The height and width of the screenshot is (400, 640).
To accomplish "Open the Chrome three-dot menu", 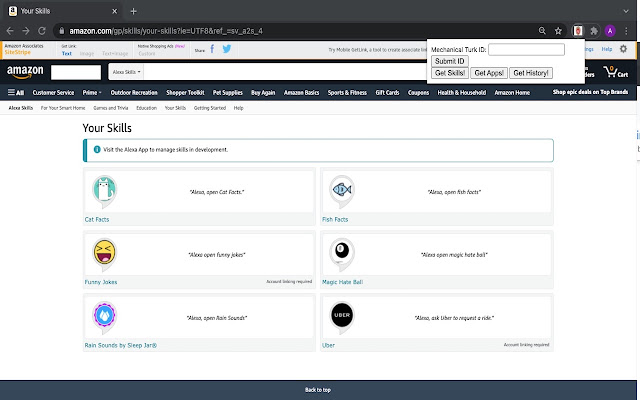I will [626, 31].
